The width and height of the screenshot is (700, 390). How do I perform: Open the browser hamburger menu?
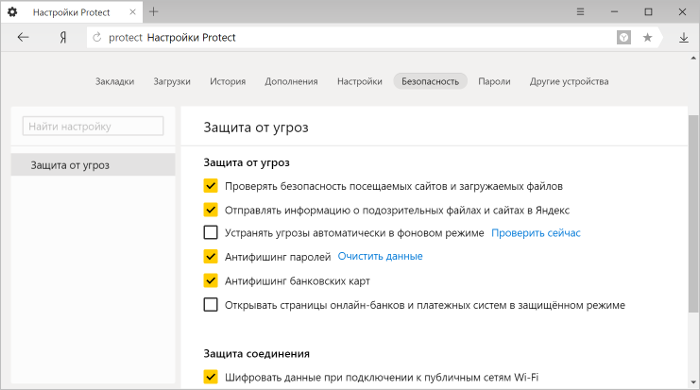pyautogui.click(x=580, y=12)
